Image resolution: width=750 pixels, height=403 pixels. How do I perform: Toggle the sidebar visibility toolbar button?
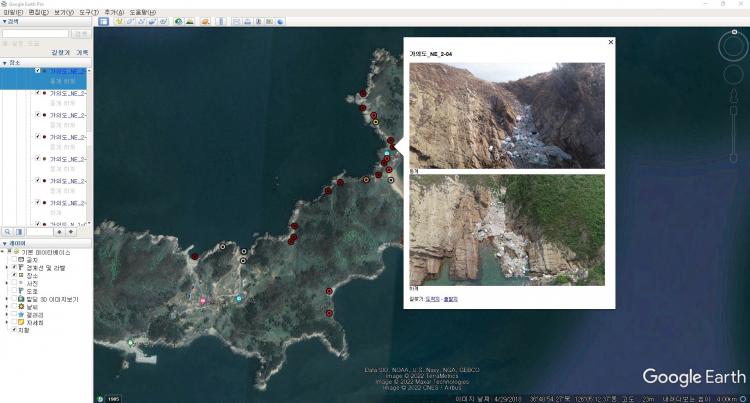[x=103, y=22]
